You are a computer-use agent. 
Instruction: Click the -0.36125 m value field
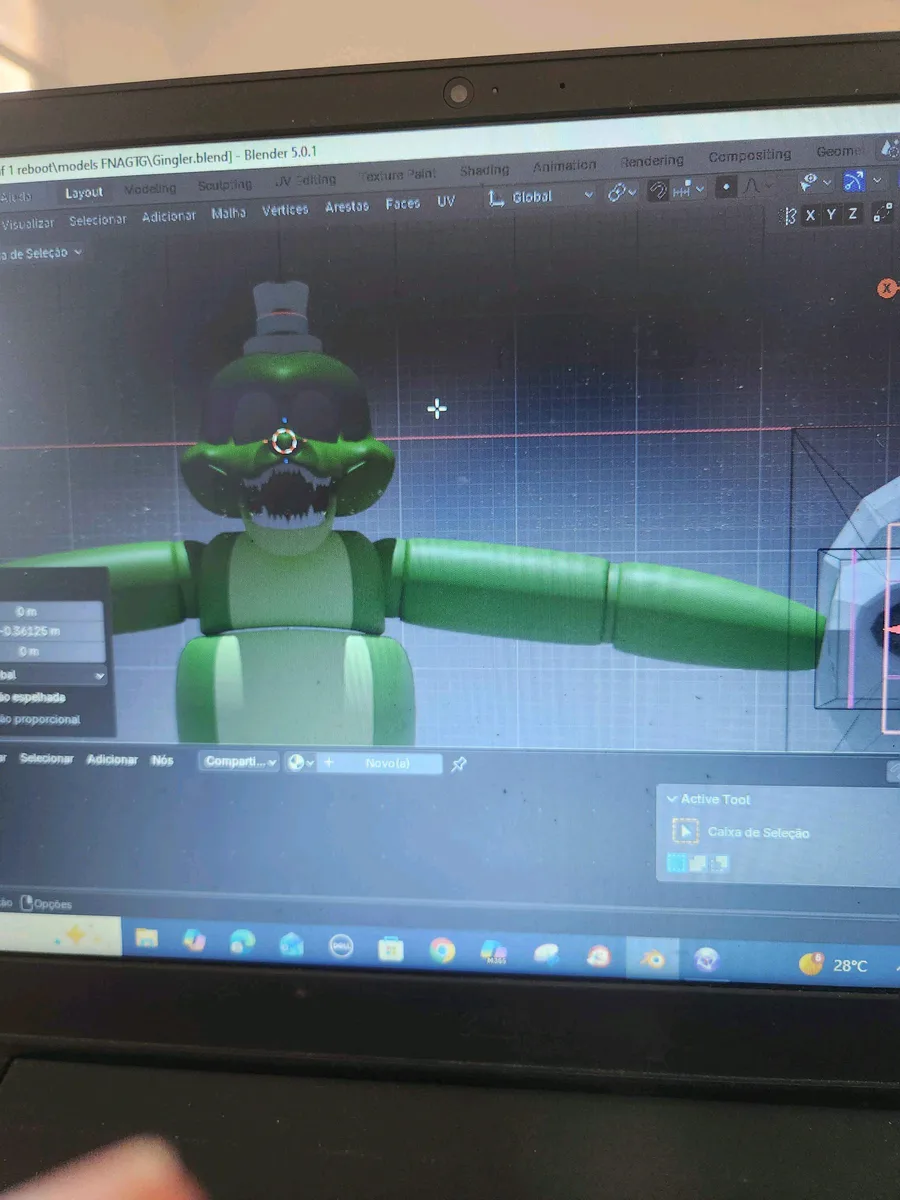click(50, 631)
